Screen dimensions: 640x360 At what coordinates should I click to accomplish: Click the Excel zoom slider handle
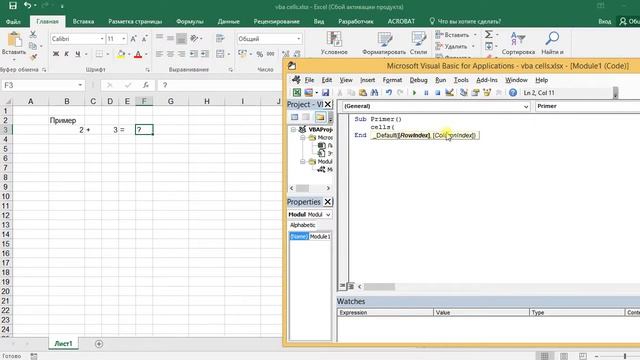625,356
